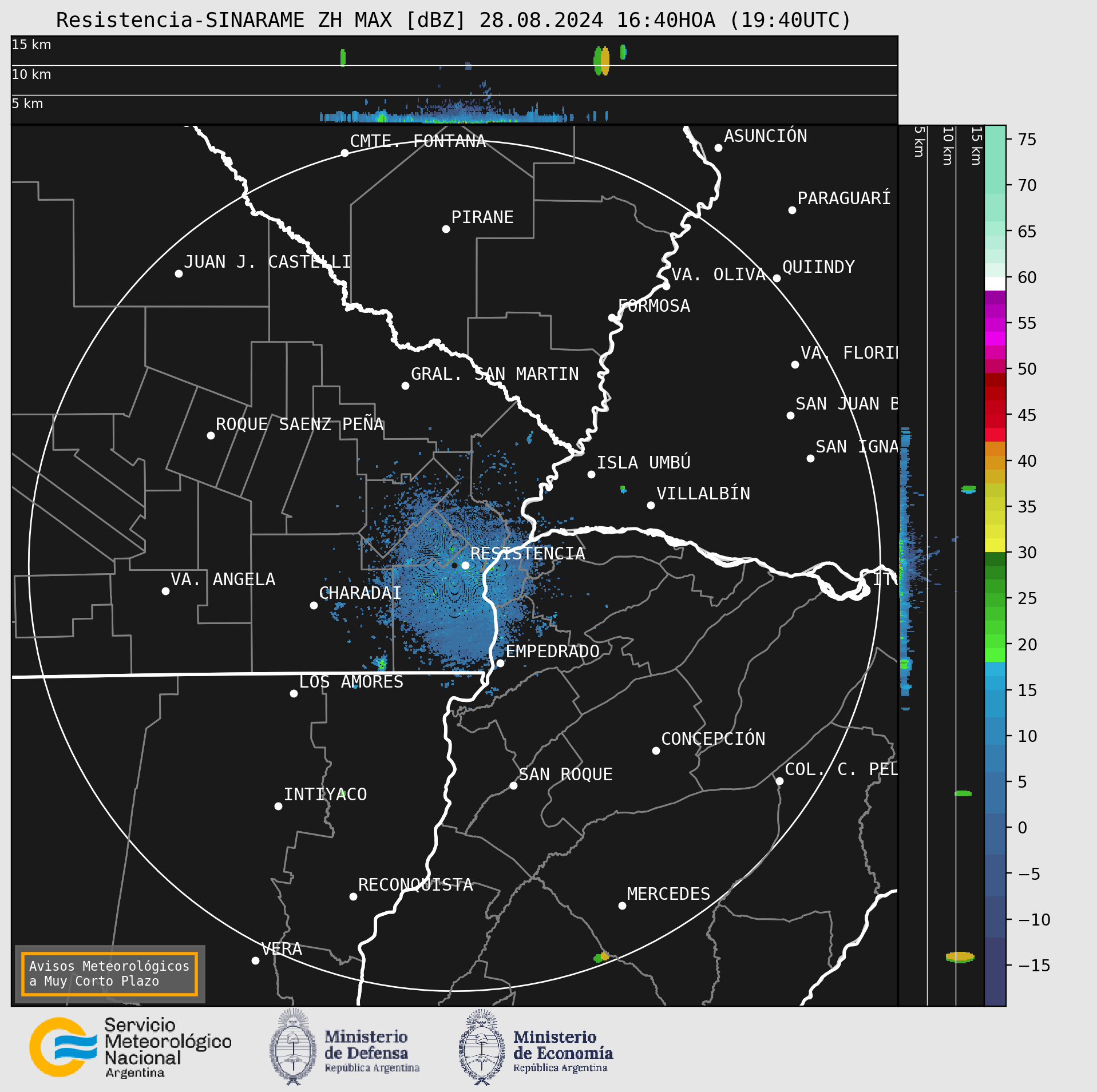Click the 5 km label in top cross-section
Viewport: 1097px width, 1092px height.
pos(27,104)
